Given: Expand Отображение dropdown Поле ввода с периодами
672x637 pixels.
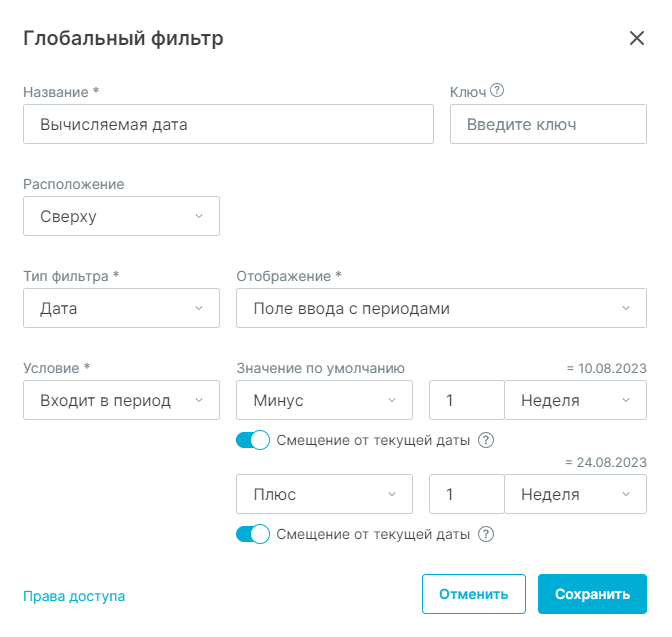Looking at the screenshot, I should [441, 308].
